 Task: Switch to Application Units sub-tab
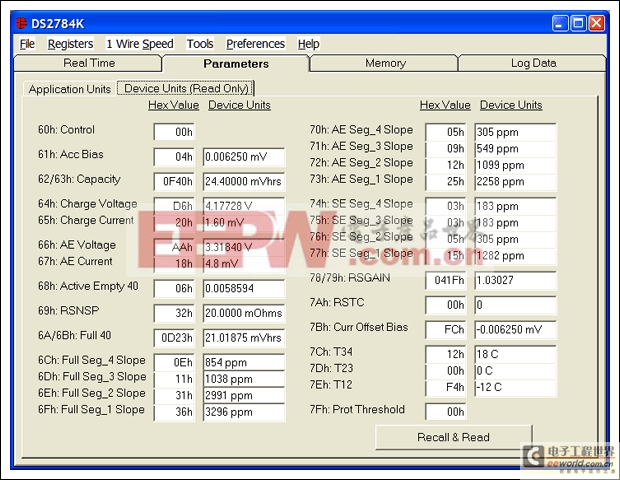click(x=70, y=89)
